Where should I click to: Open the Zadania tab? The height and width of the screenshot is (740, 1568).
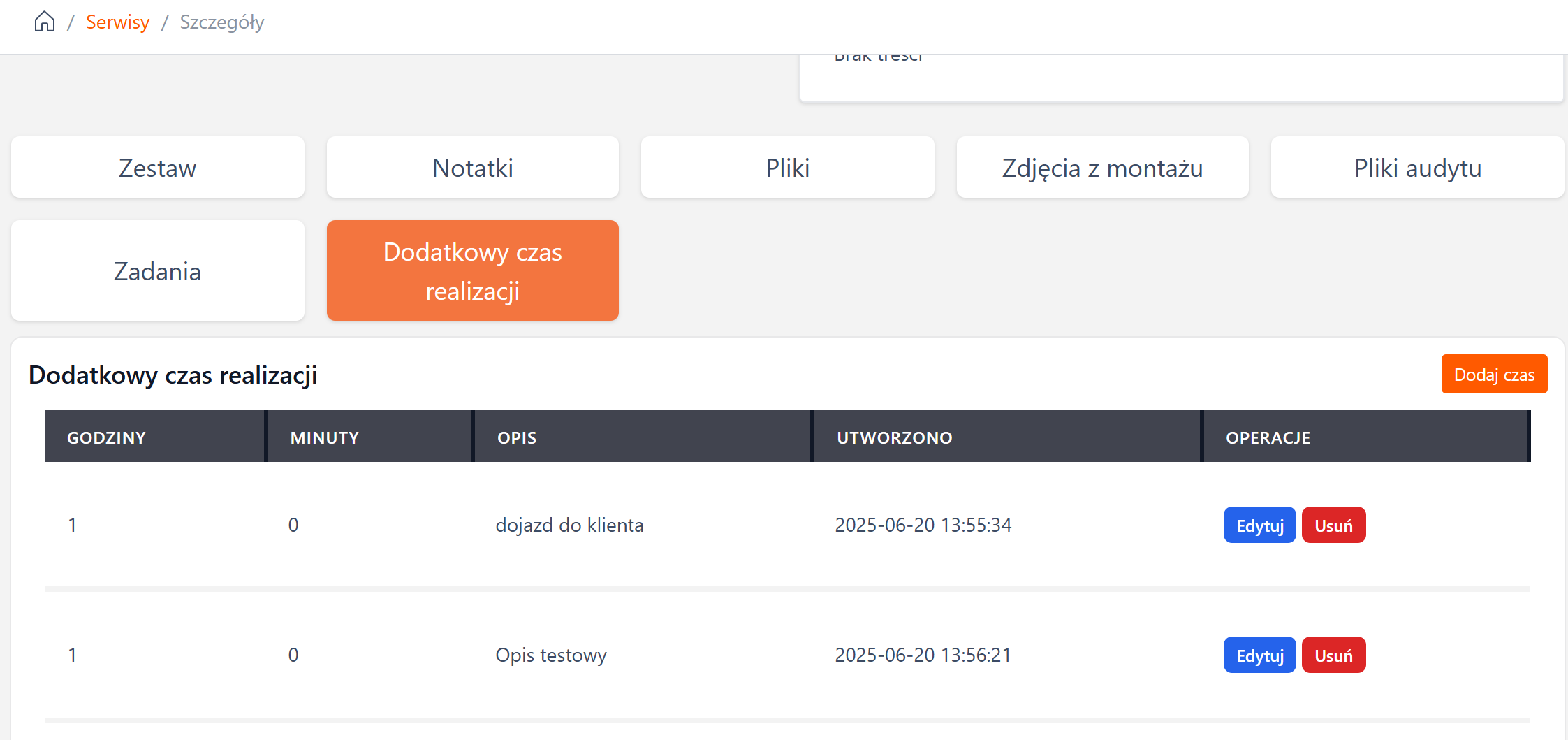(158, 271)
